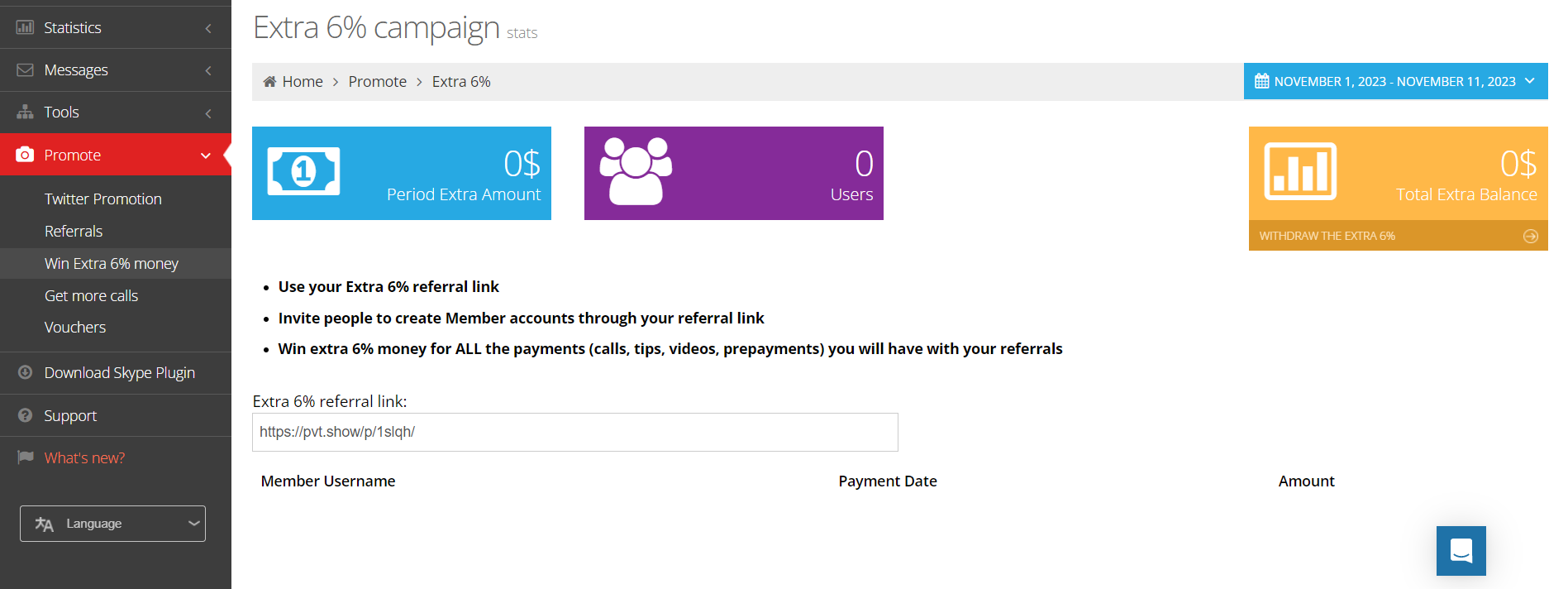
Task: Click the Download Skype Plugin icon
Action: [25, 372]
